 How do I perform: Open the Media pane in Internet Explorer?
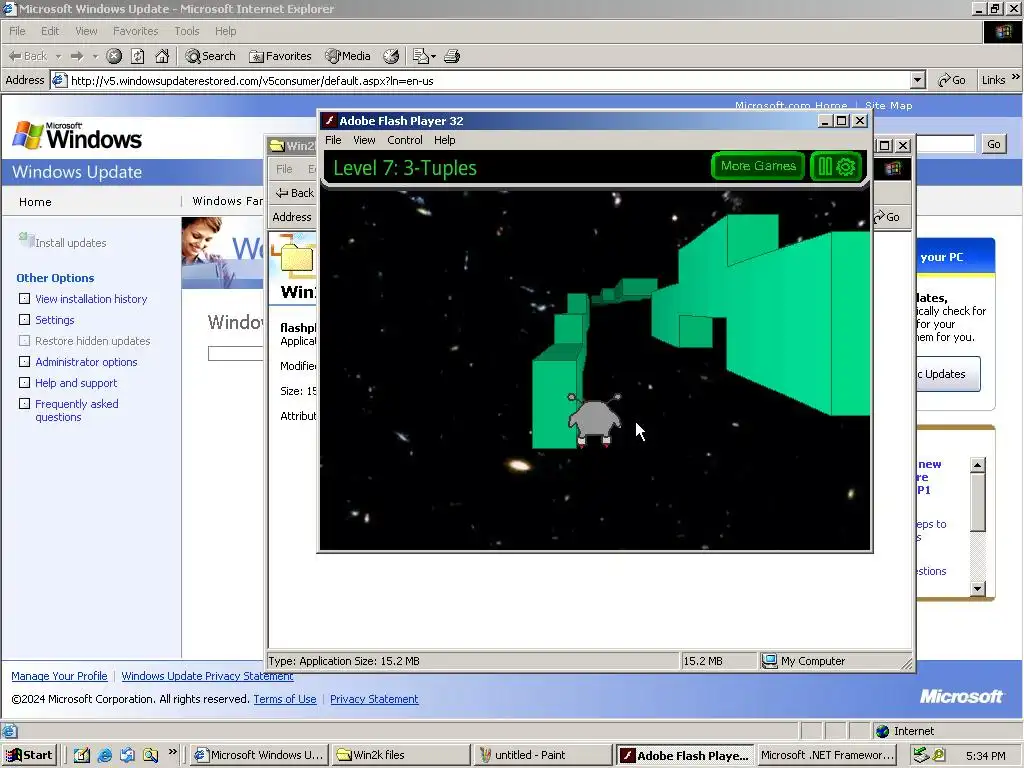[x=348, y=56]
